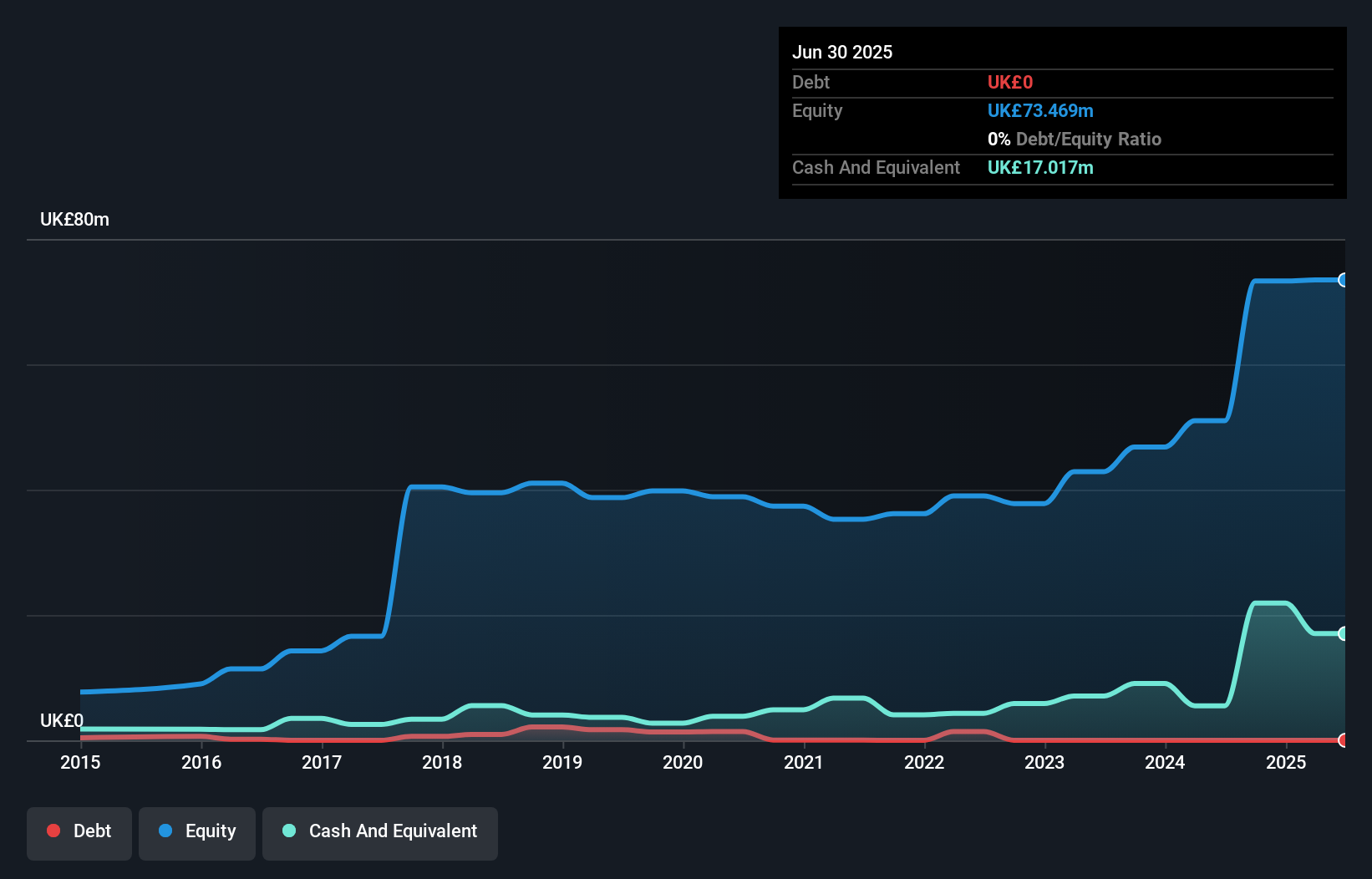Click the red dot in Debt legend
The image size is (1372, 879).
point(53,831)
